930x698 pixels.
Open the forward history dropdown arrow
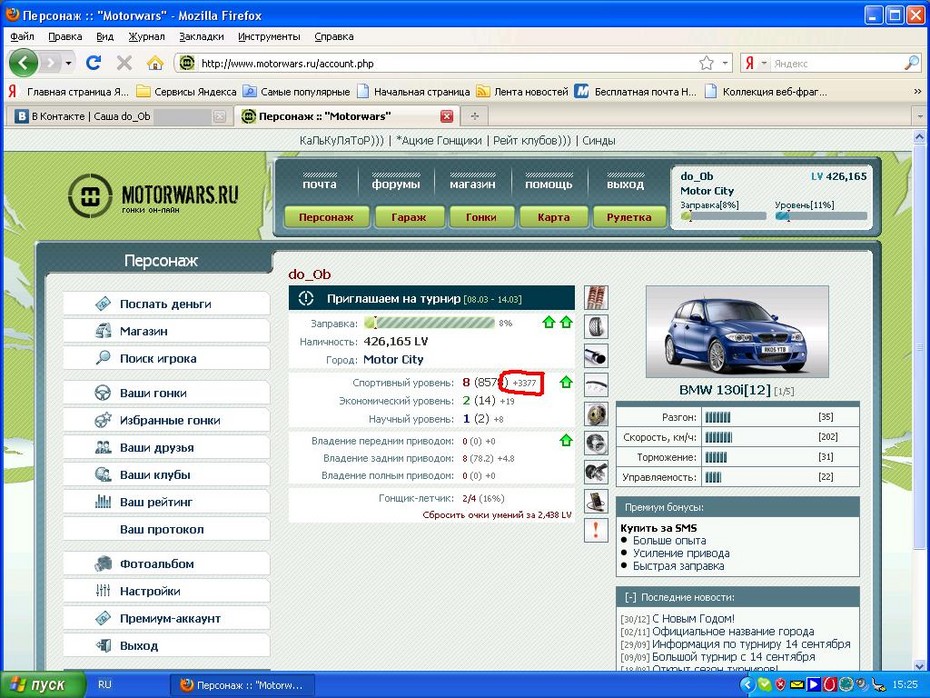[69, 63]
